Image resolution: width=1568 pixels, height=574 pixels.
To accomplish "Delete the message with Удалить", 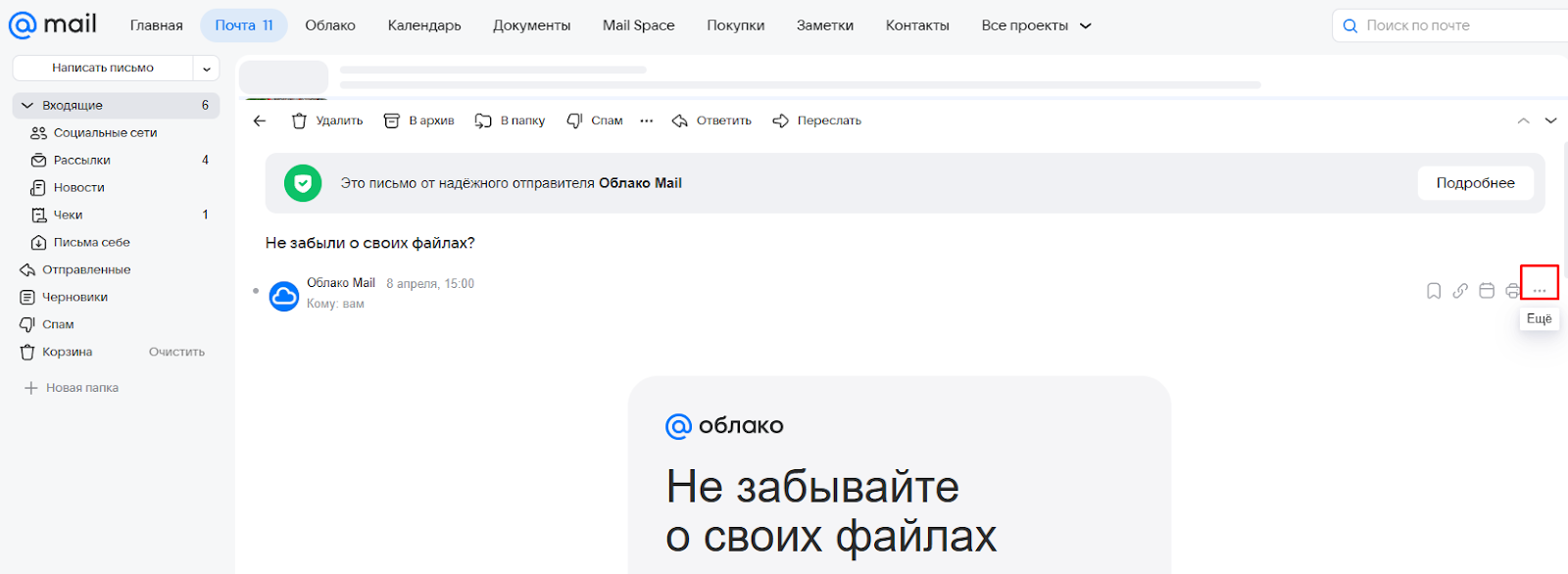I will (327, 120).
